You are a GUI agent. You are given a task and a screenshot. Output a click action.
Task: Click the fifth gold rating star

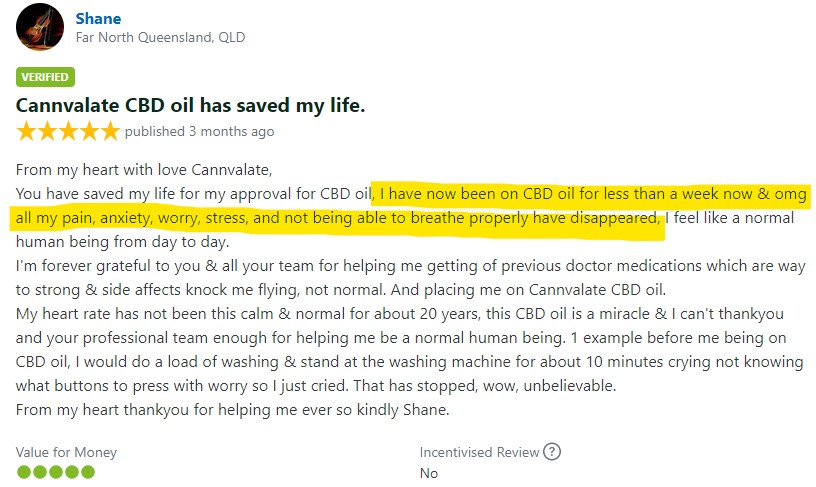pyautogui.click(x=110, y=131)
